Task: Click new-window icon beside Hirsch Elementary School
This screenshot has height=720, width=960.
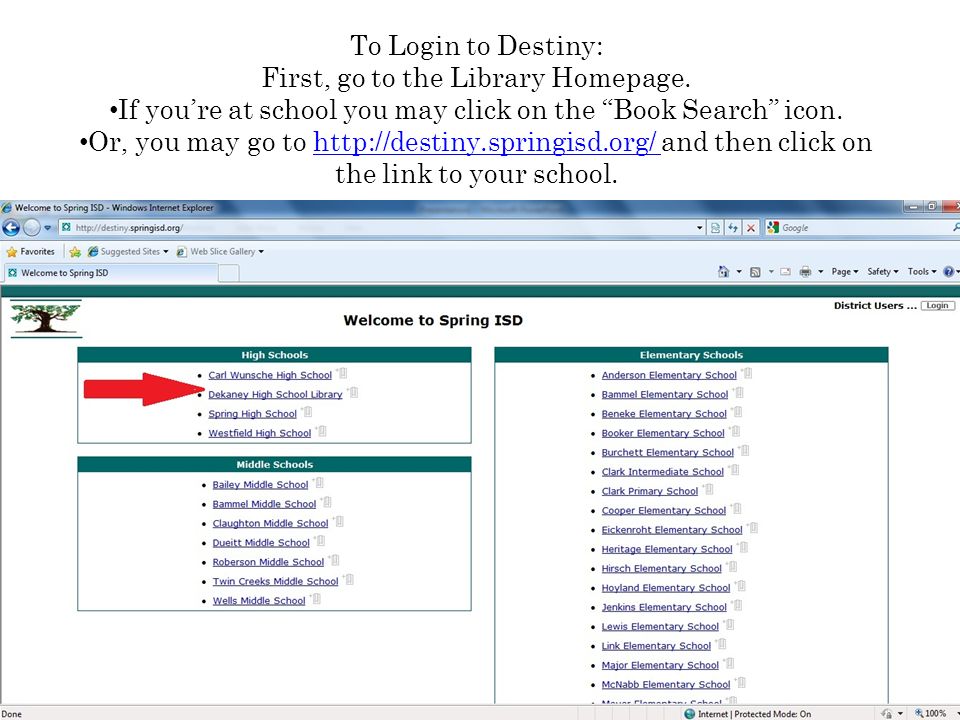Action: coord(732,566)
